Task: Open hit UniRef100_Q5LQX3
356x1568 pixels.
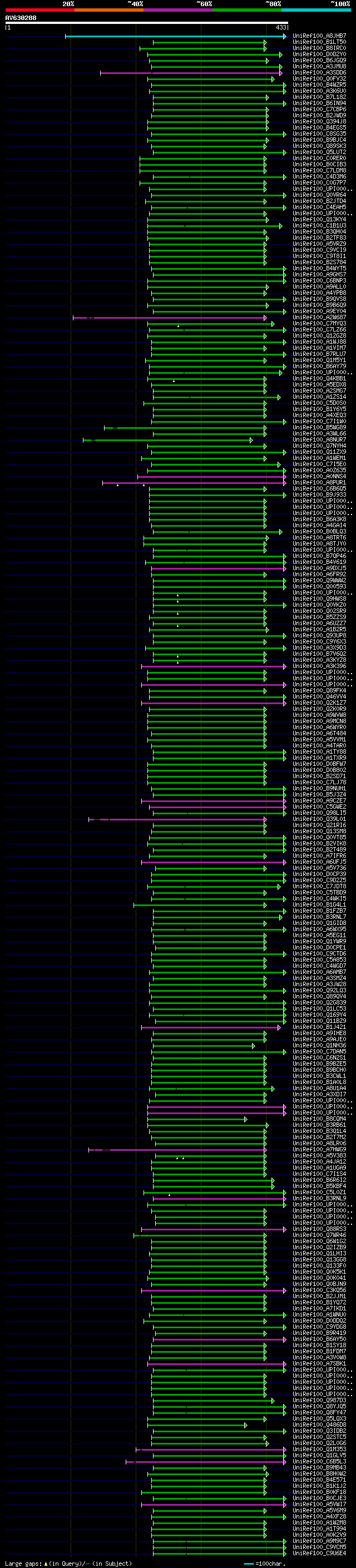Action: pyautogui.click(x=319, y=1418)
